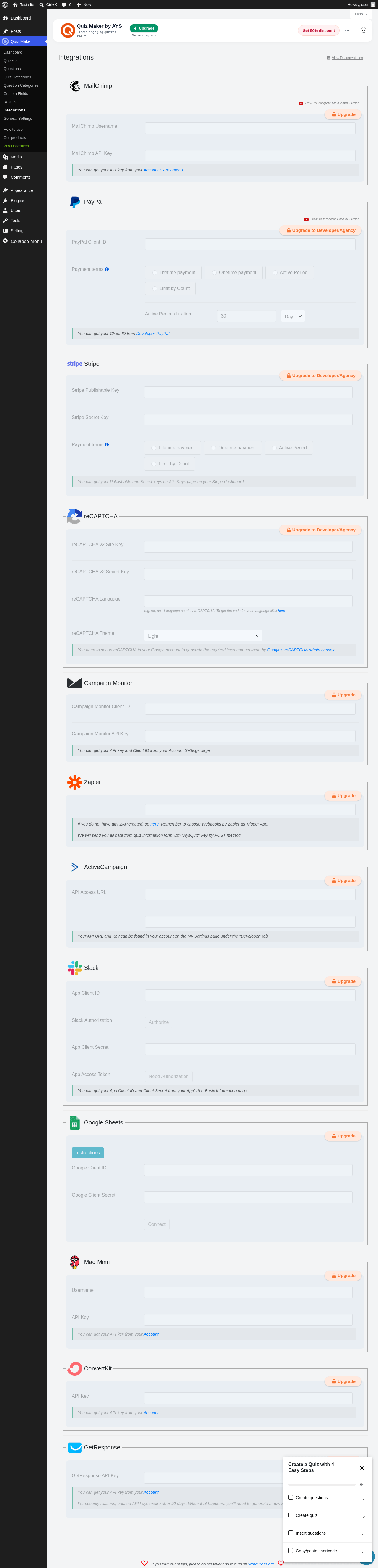Click the YouTube icon beside MailChimp video link
Screen dimensions: 378x1568
click(301, 103)
